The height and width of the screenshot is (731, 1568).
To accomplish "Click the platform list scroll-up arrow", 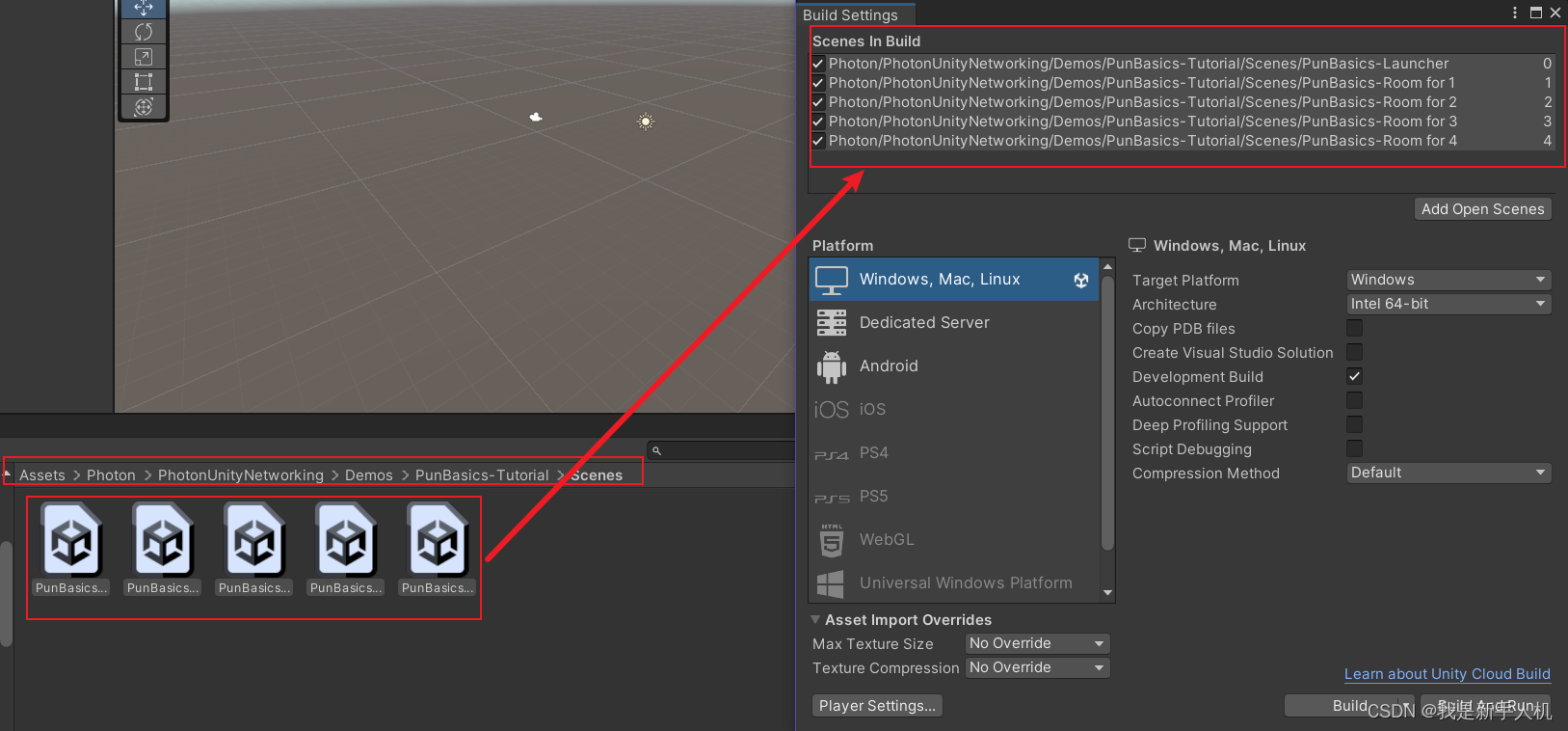I will (x=1107, y=266).
